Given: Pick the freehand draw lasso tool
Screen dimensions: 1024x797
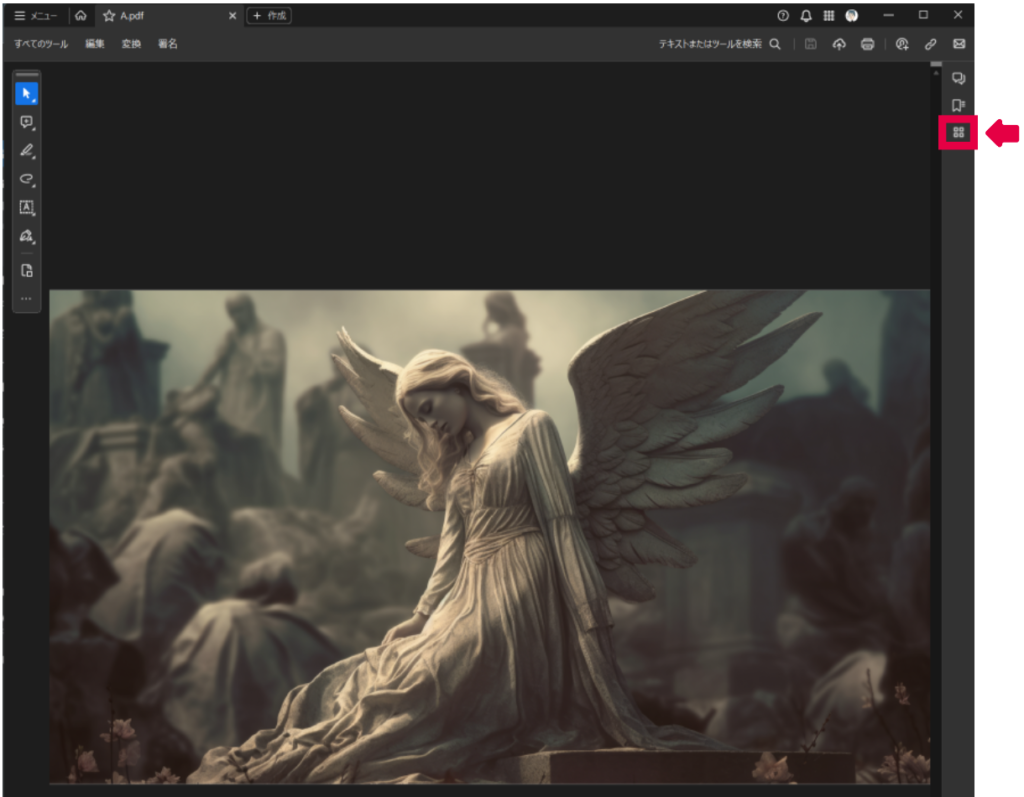Looking at the screenshot, I should pyautogui.click(x=27, y=179).
